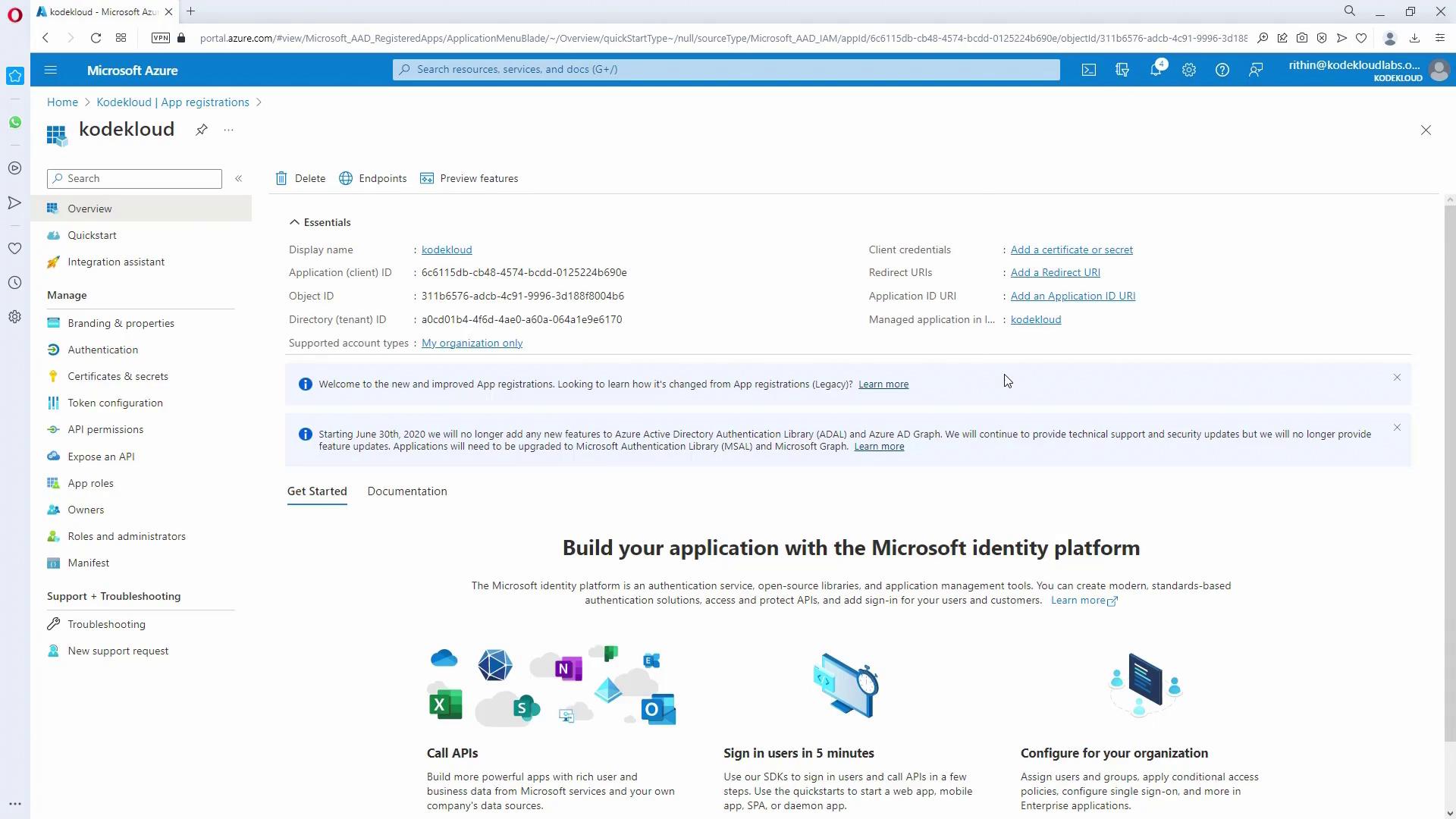The width and height of the screenshot is (1456, 819).
Task: Open portal settings gear icon
Action: coord(1189,70)
